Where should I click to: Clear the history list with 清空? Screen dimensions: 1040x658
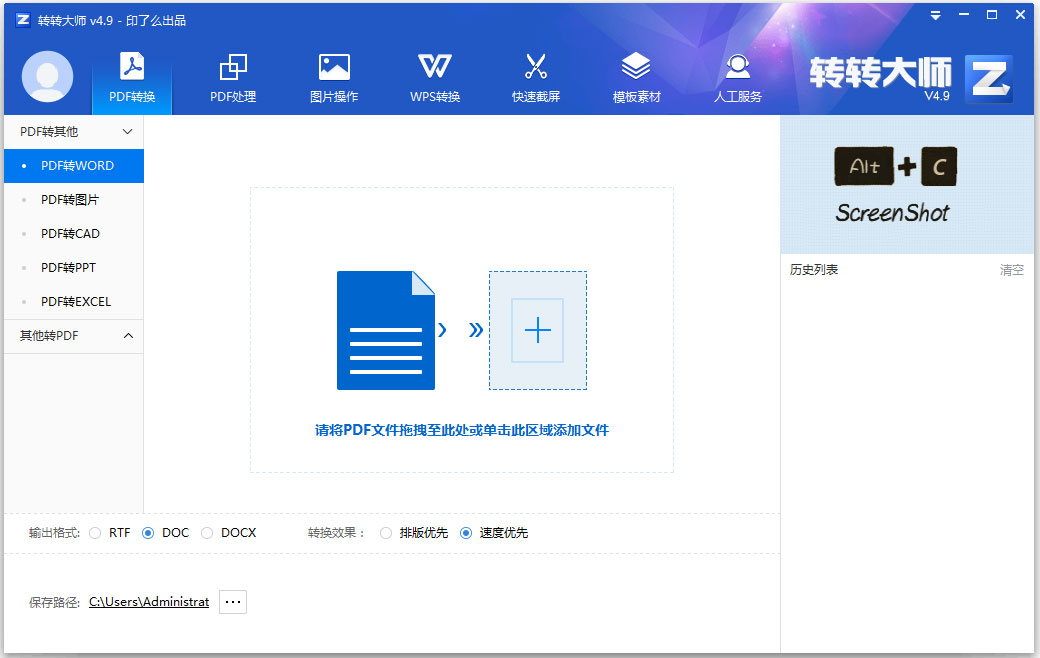pyautogui.click(x=1012, y=268)
